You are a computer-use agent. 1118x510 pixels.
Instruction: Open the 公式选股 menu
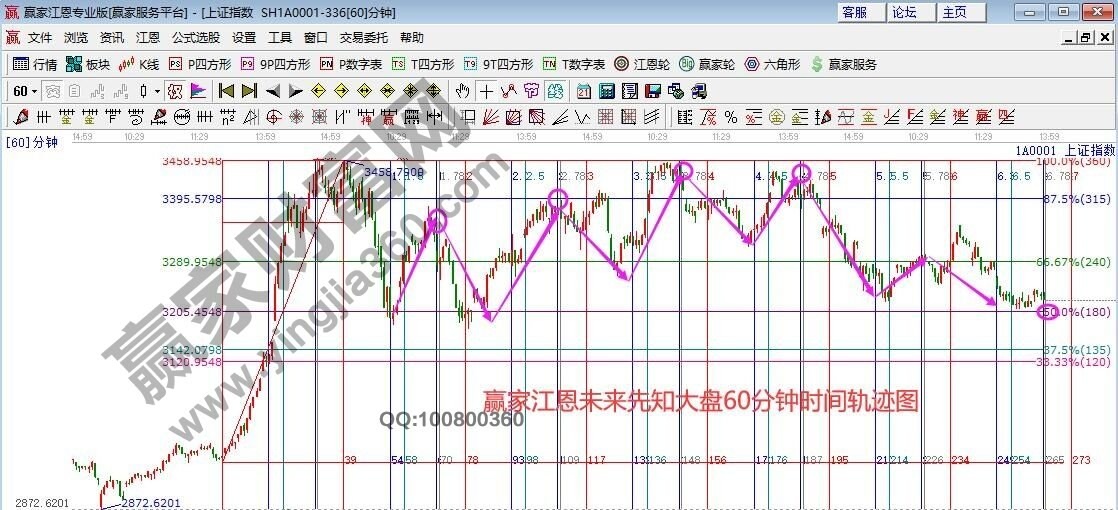195,38
